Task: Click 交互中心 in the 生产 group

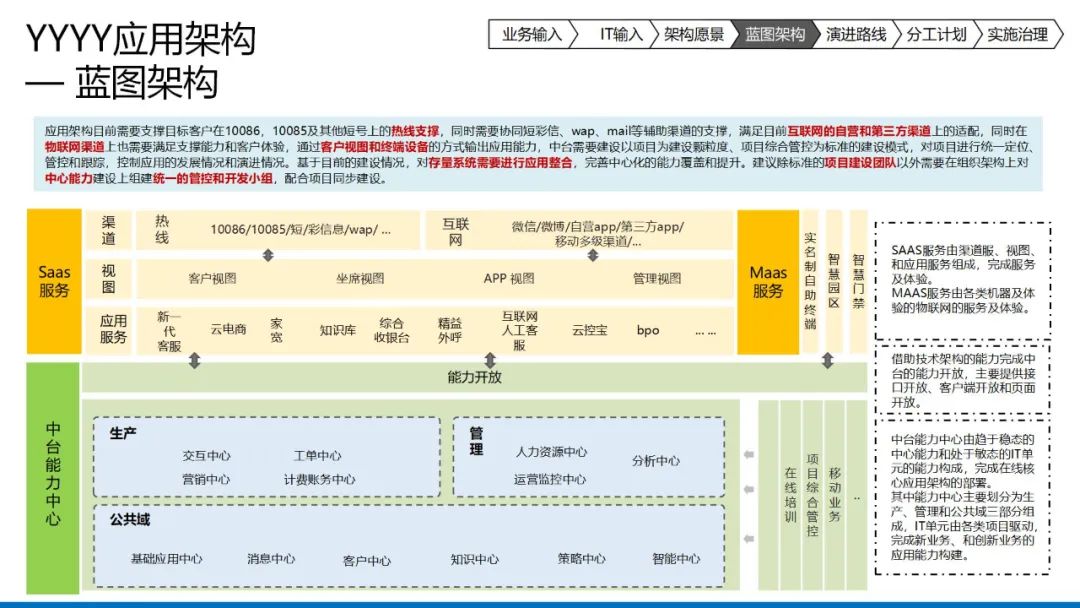Action: tap(207, 456)
